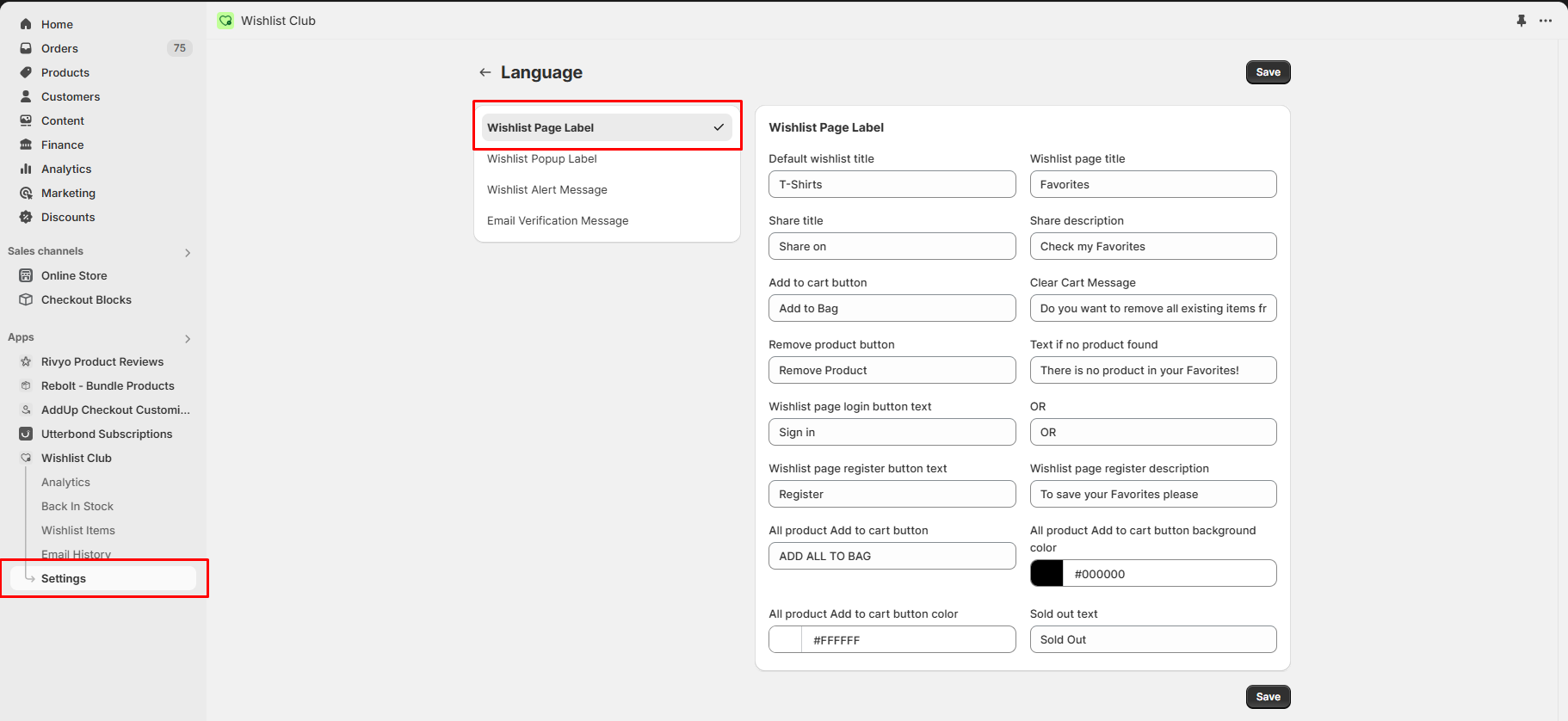Click the Finance bank icon
The height and width of the screenshot is (721, 1568).
point(26,145)
